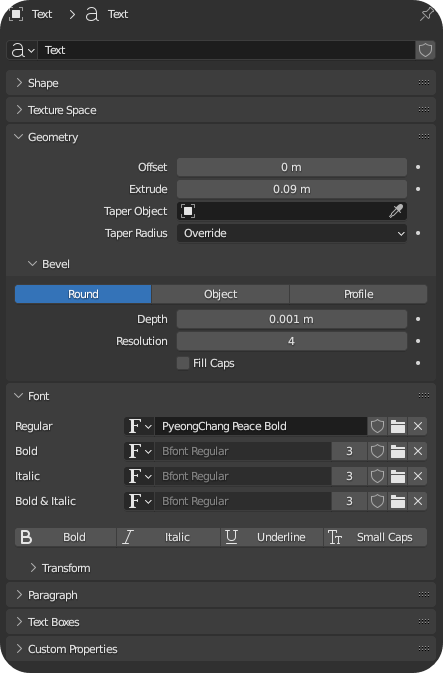The image size is (443, 673).
Task: Toggle Bold text style button
Action: point(66,537)
